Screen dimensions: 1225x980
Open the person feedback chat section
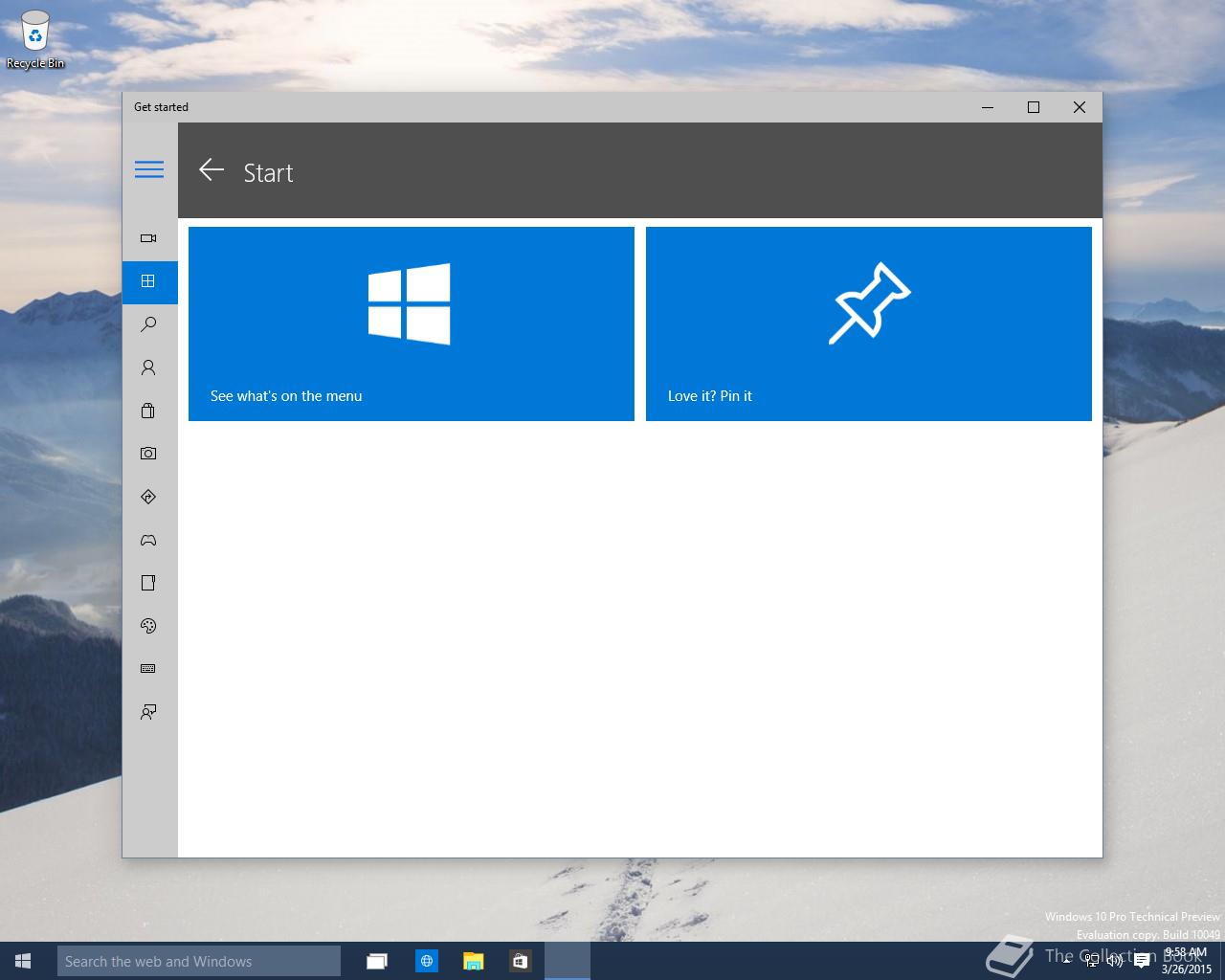148,712
